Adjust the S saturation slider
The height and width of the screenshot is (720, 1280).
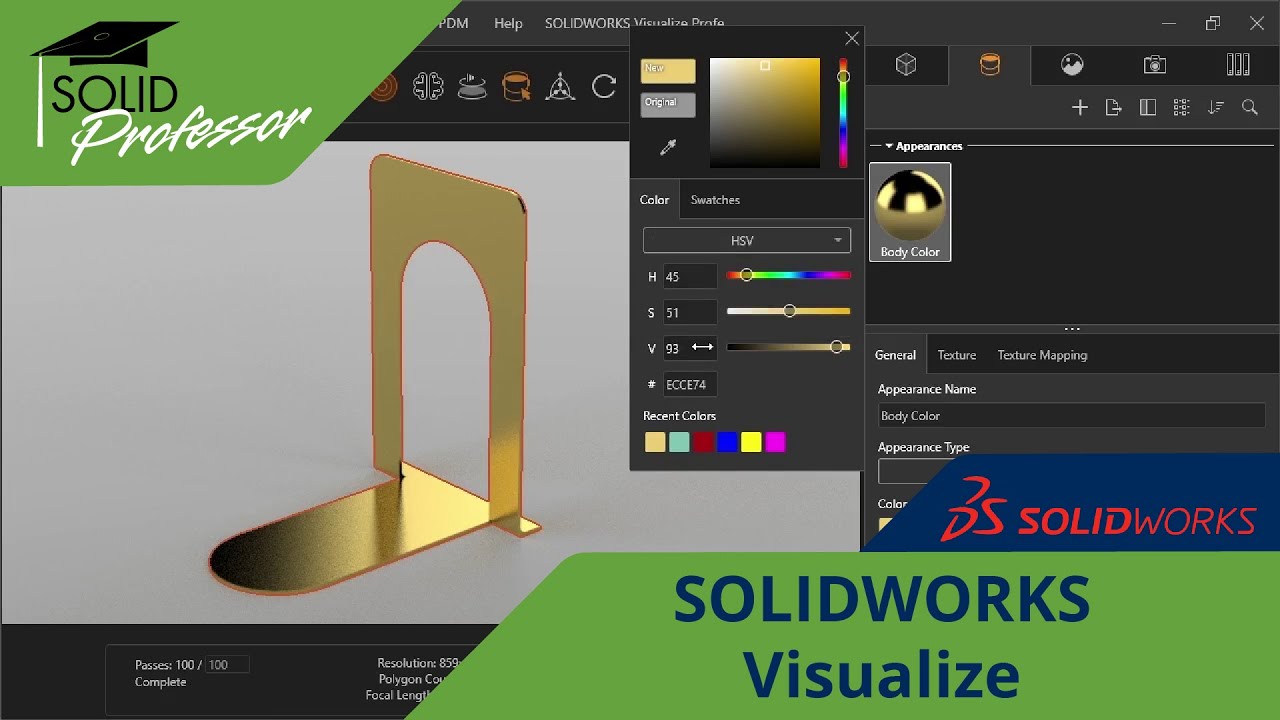pos(788,311)
